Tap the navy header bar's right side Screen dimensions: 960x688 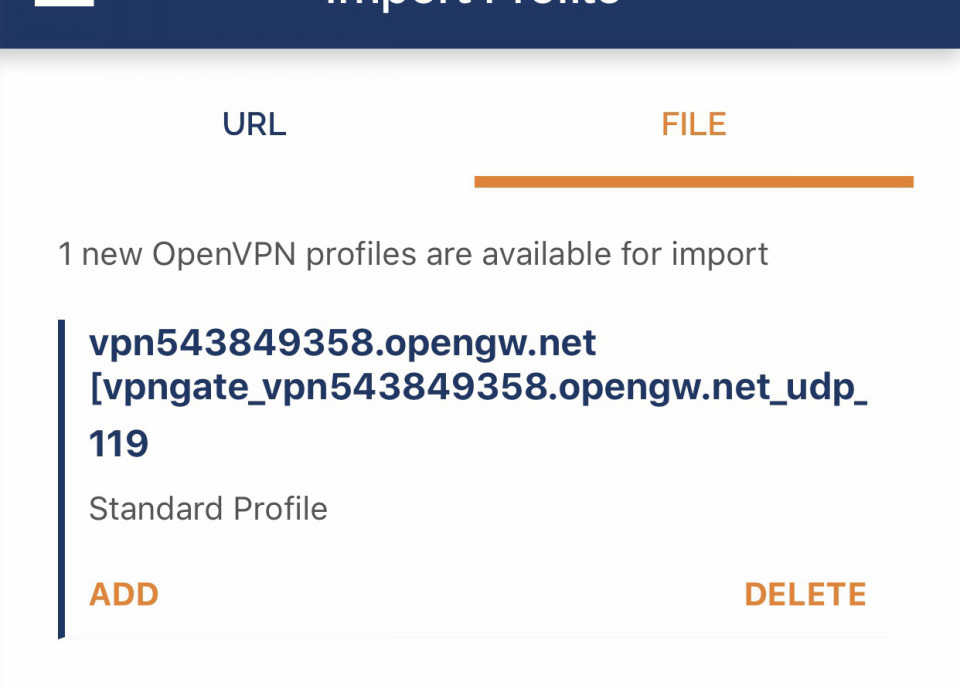pos(850,20)
